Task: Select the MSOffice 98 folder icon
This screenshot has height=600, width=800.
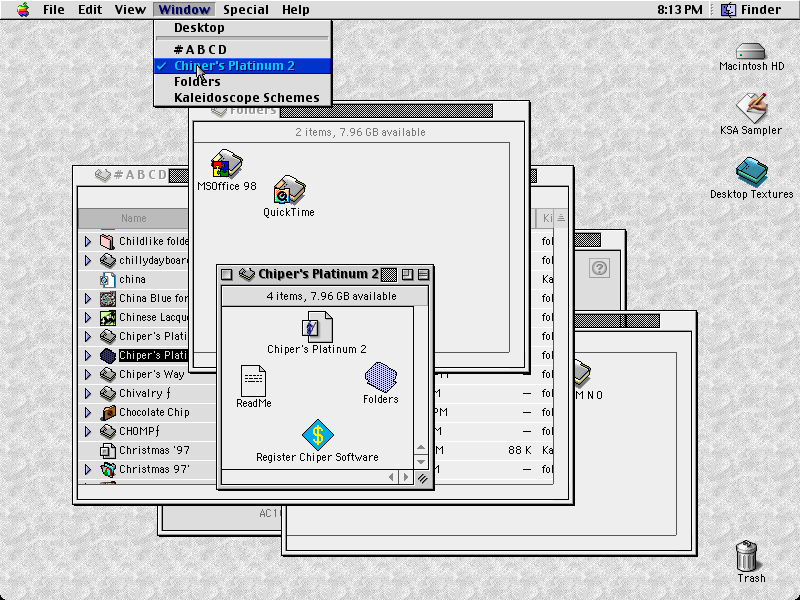Action: (227, 164)
